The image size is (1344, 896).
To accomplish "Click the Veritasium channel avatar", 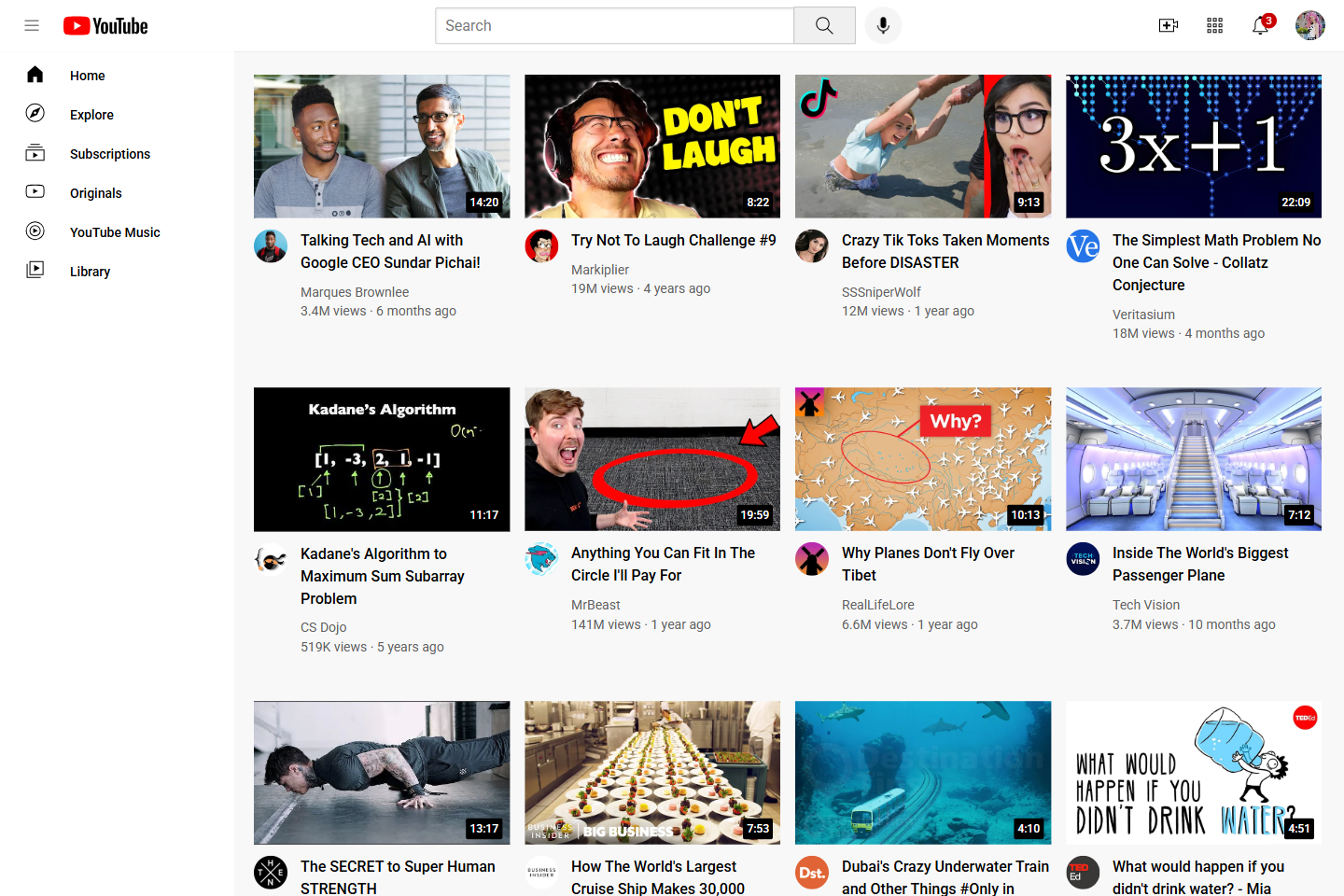I will (x=1083, y=246).
